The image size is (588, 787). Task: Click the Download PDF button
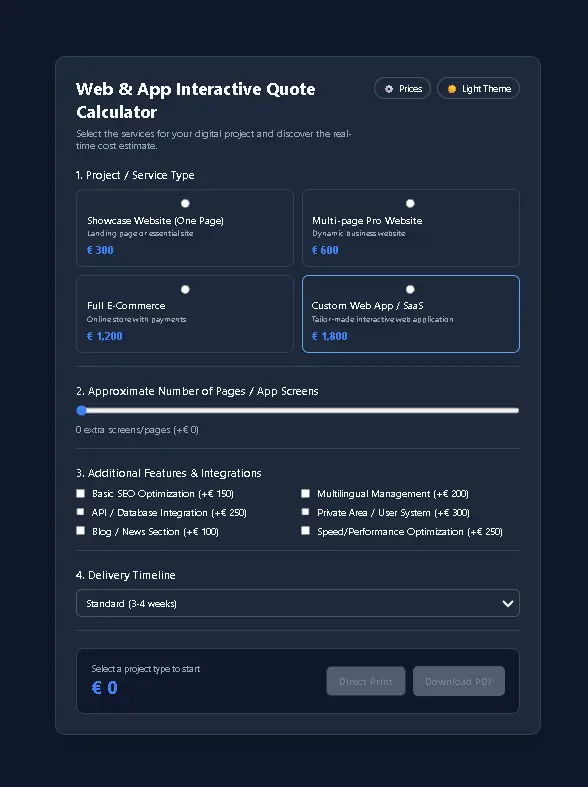(x=459, y=681)
